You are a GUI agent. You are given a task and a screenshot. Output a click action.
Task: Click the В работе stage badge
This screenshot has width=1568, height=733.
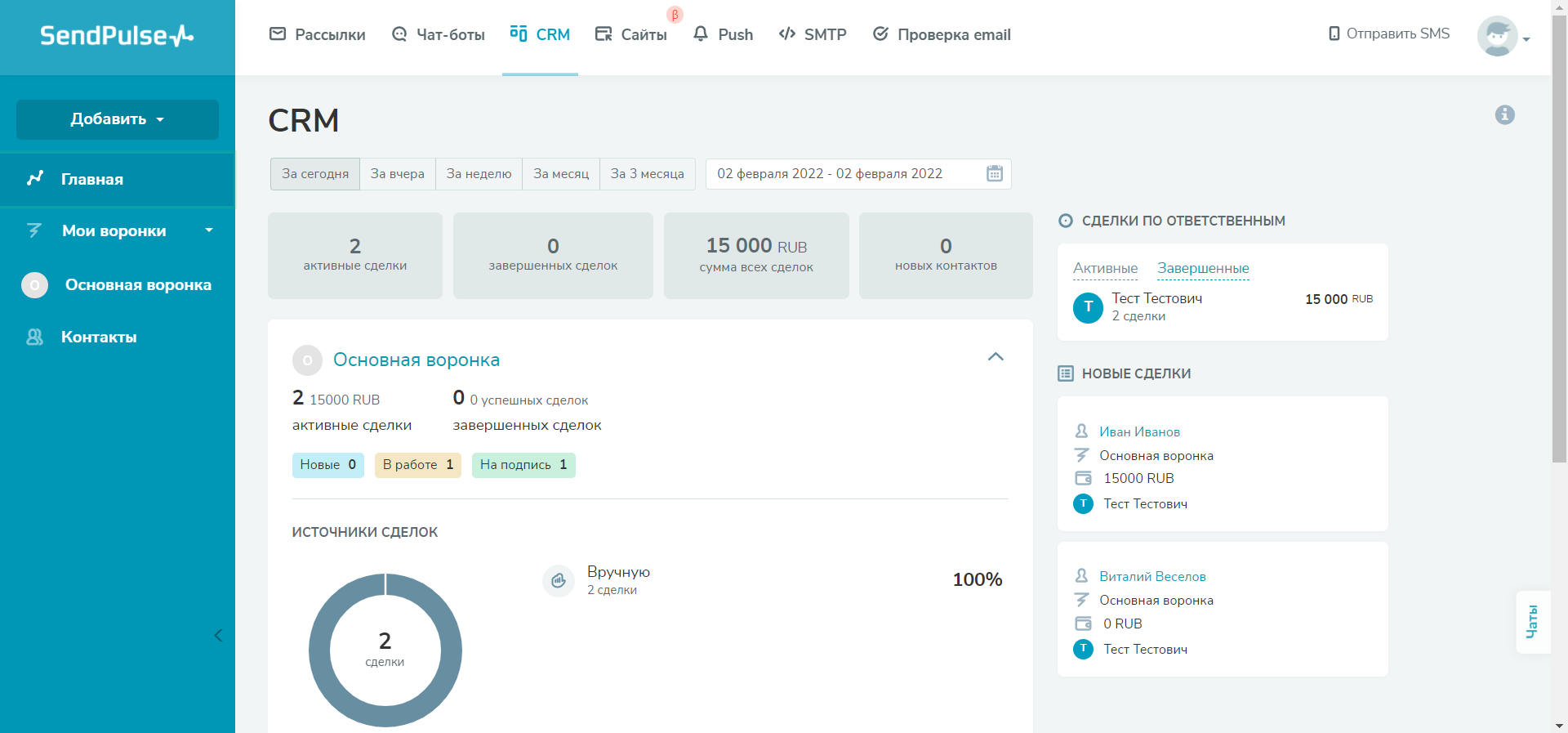[417, 465]
